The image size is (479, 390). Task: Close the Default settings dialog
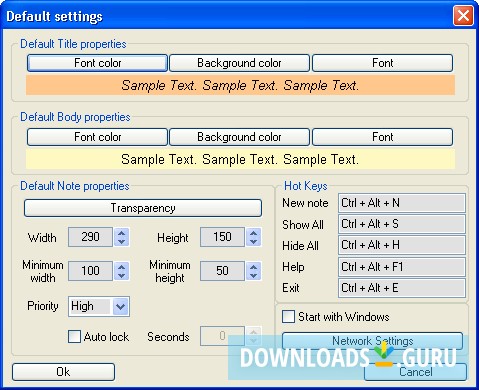[x=463, y=15]
